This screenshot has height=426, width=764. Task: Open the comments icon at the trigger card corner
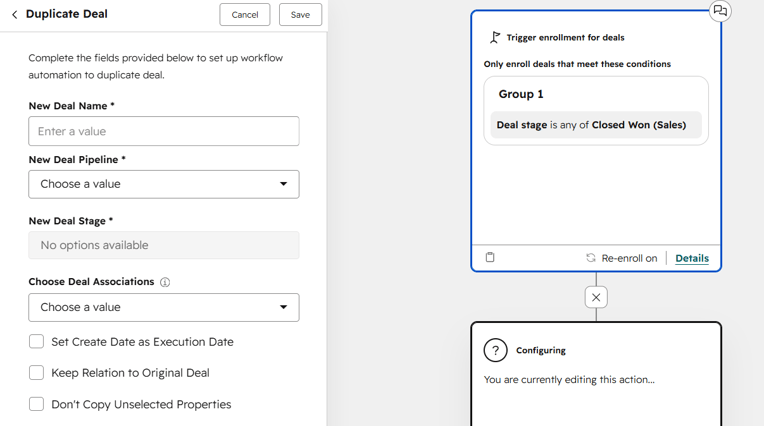click(x=720, y=11)
